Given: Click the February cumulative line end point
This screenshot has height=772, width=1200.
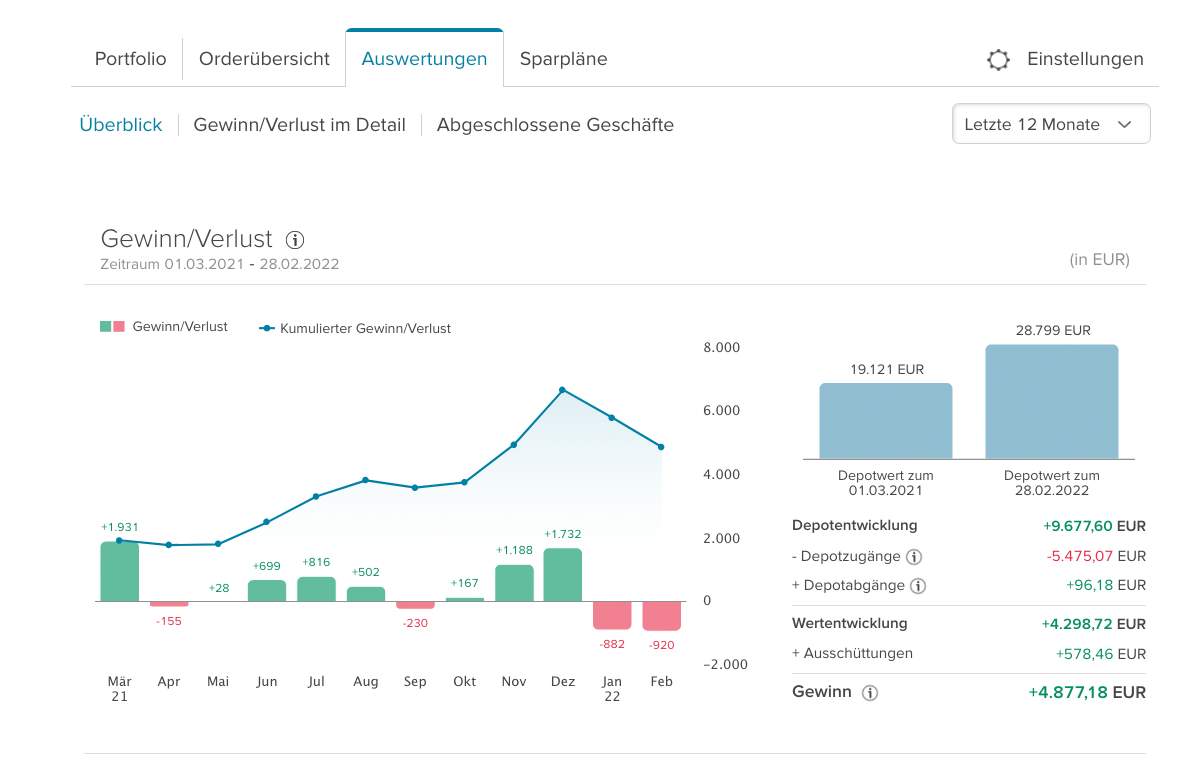Looking at the screenshot, I should coord(661,447).
